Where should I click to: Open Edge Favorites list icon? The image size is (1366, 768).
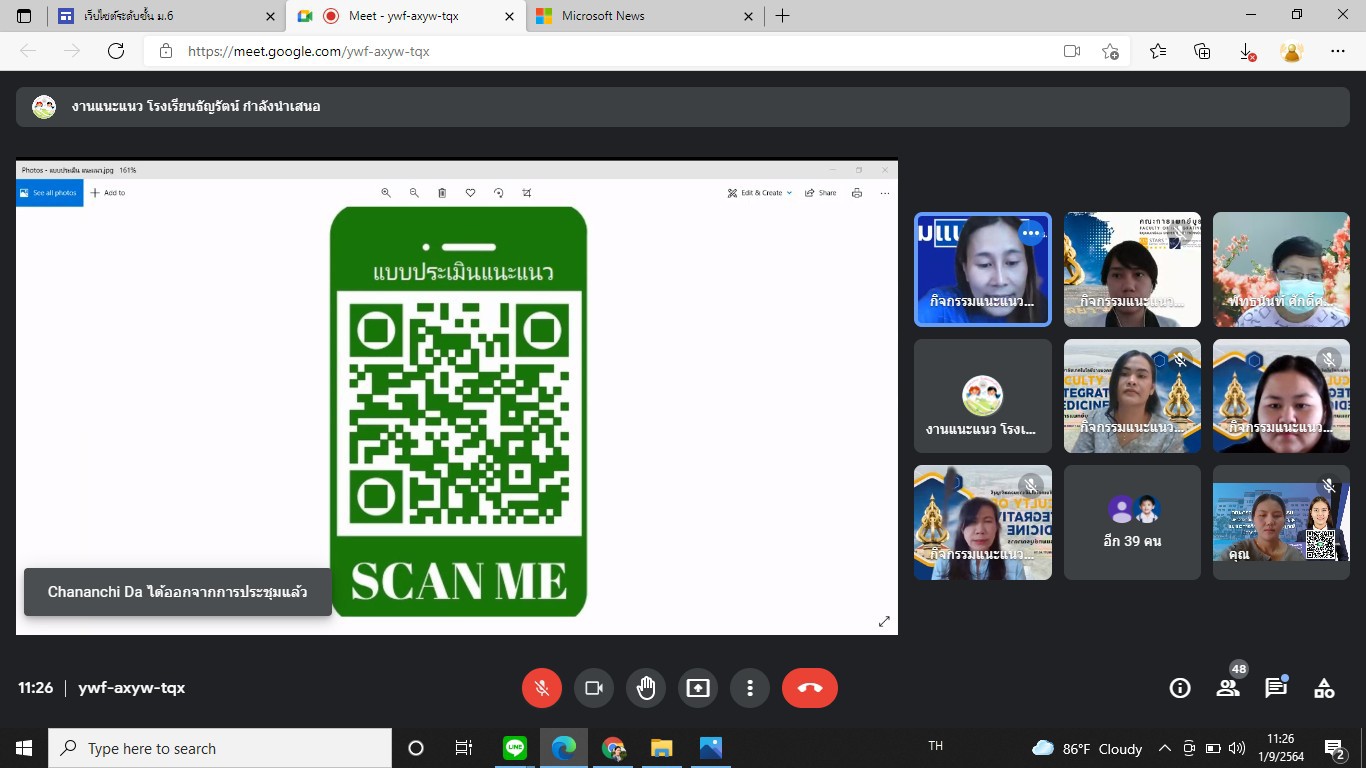click(1158, 51)
